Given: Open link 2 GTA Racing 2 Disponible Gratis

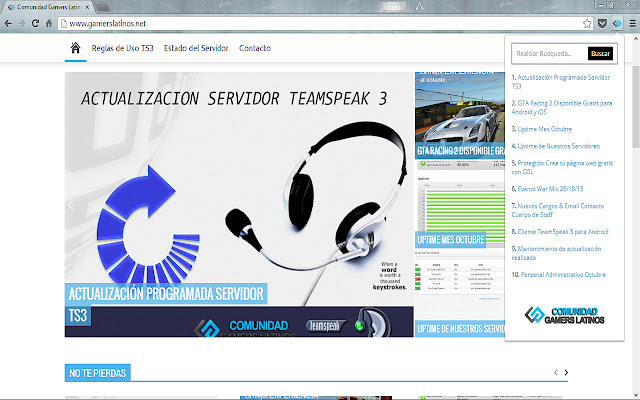Looking at the screenshot, I should pos(562,107).
